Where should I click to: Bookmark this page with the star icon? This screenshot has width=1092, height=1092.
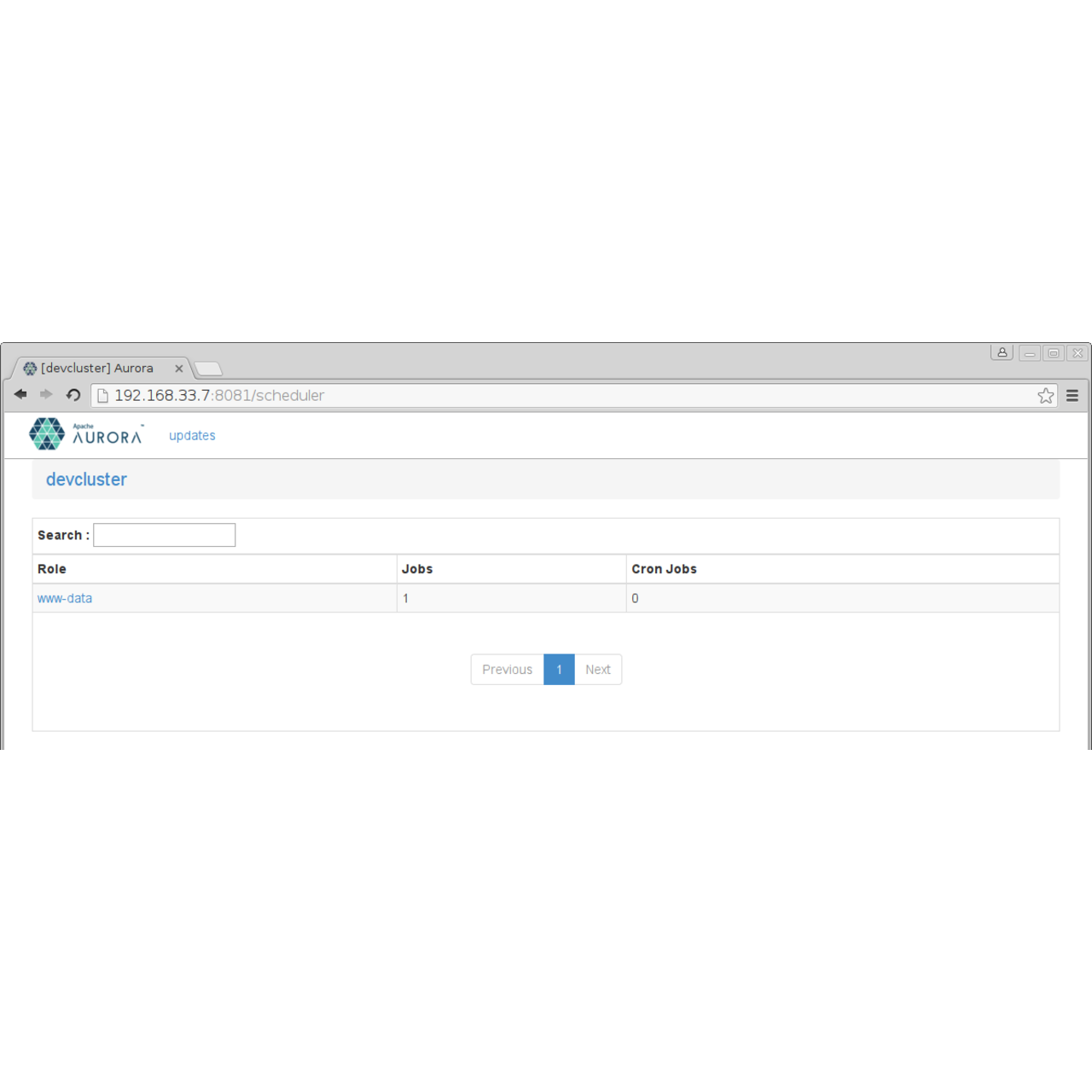pos(1045,396)
